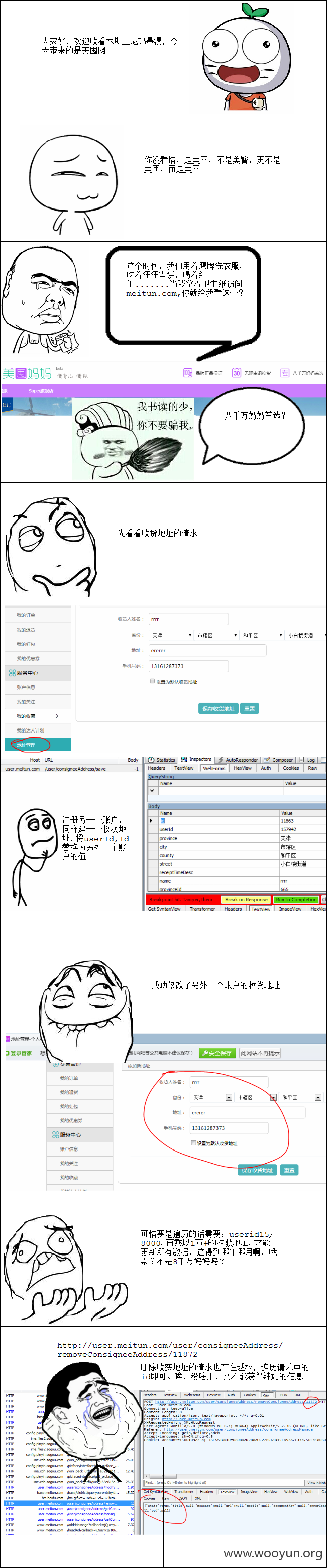327x1568 pixels.
Task: Click the 品牌正品保证 guarantee icon
Action: coord(187,372)
